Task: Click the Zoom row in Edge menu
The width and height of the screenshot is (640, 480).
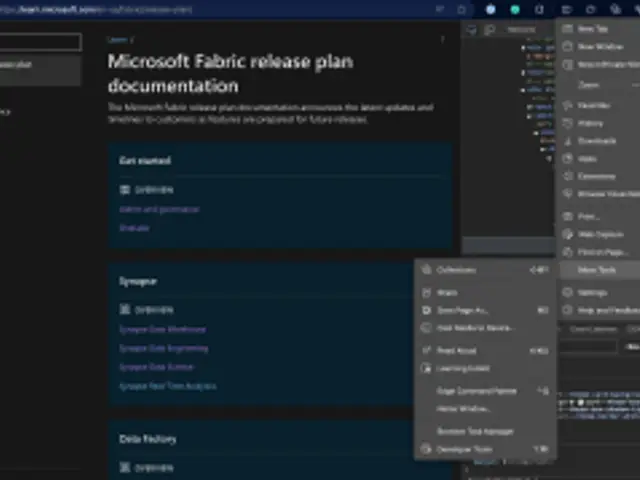Action: 600,85
